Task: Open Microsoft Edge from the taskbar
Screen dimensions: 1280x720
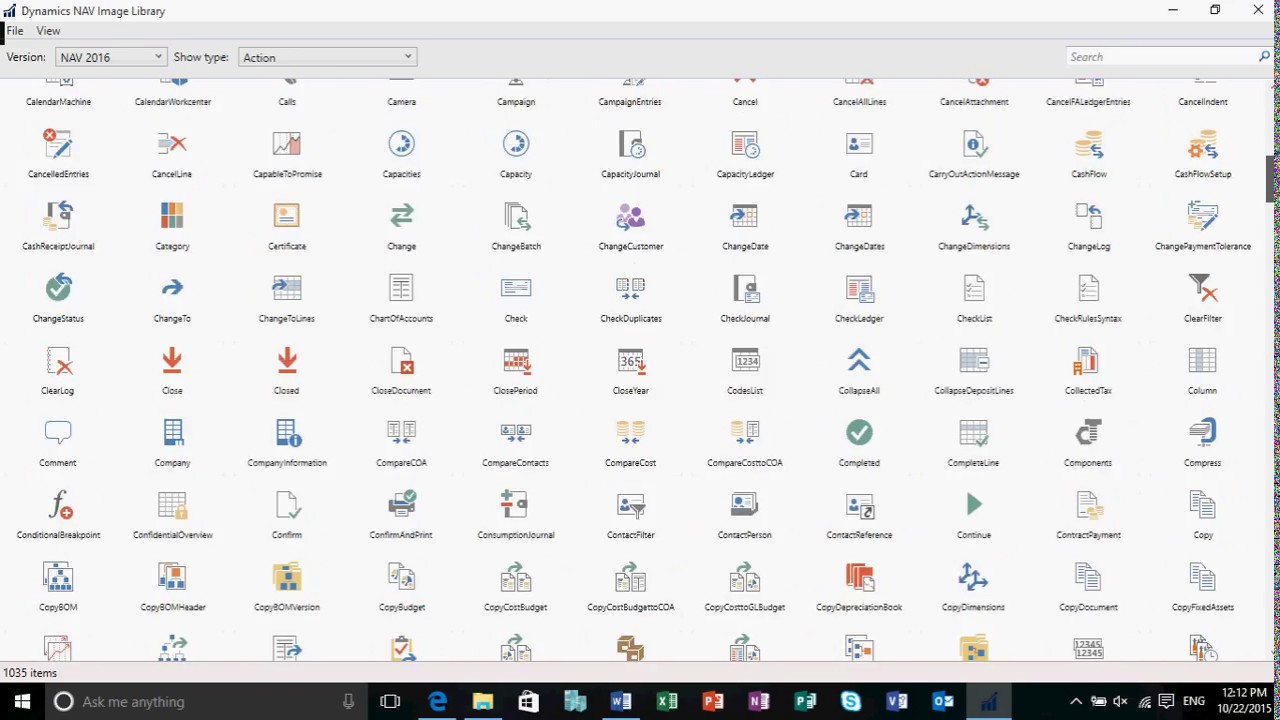Action: click(437, 701)
